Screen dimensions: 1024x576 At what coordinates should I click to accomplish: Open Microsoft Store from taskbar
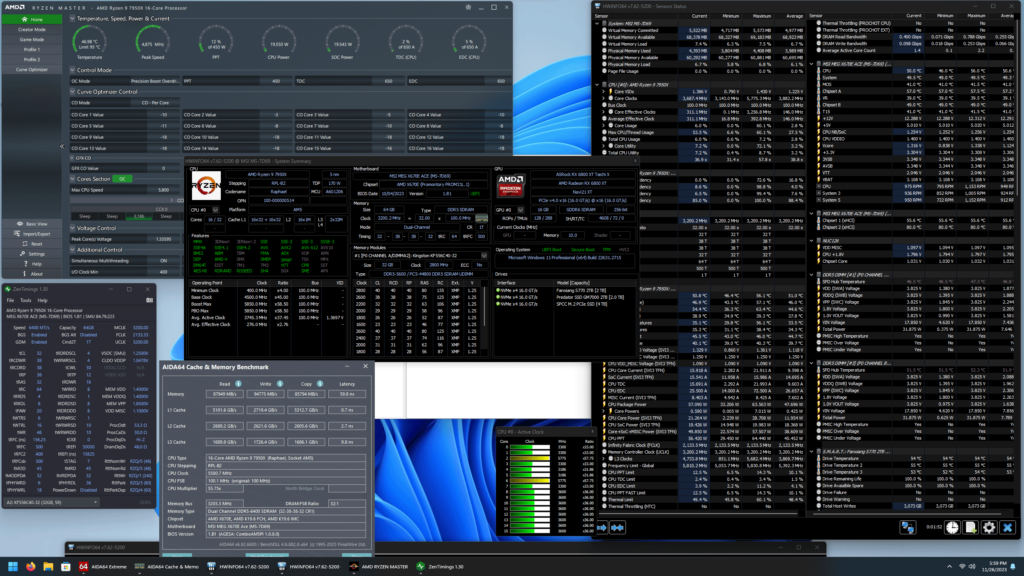tap(66, 566)
